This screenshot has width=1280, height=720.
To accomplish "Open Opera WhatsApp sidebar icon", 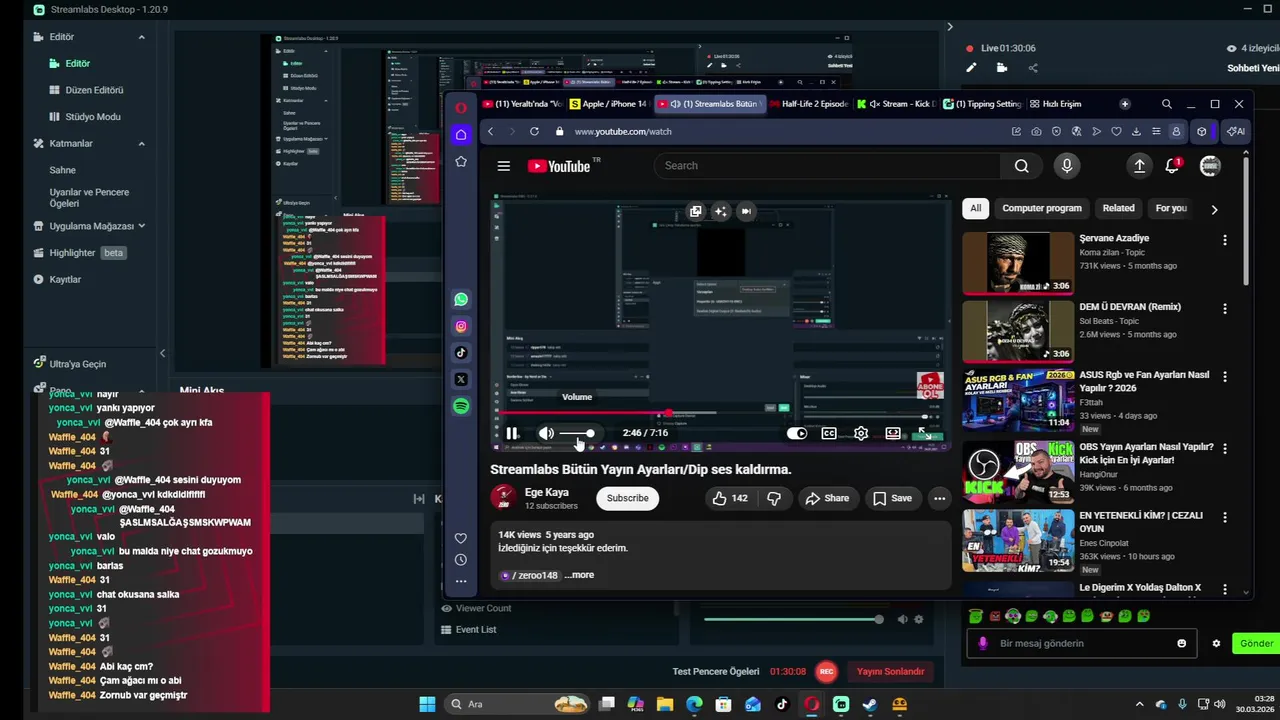I will click(x=461, y=299).
